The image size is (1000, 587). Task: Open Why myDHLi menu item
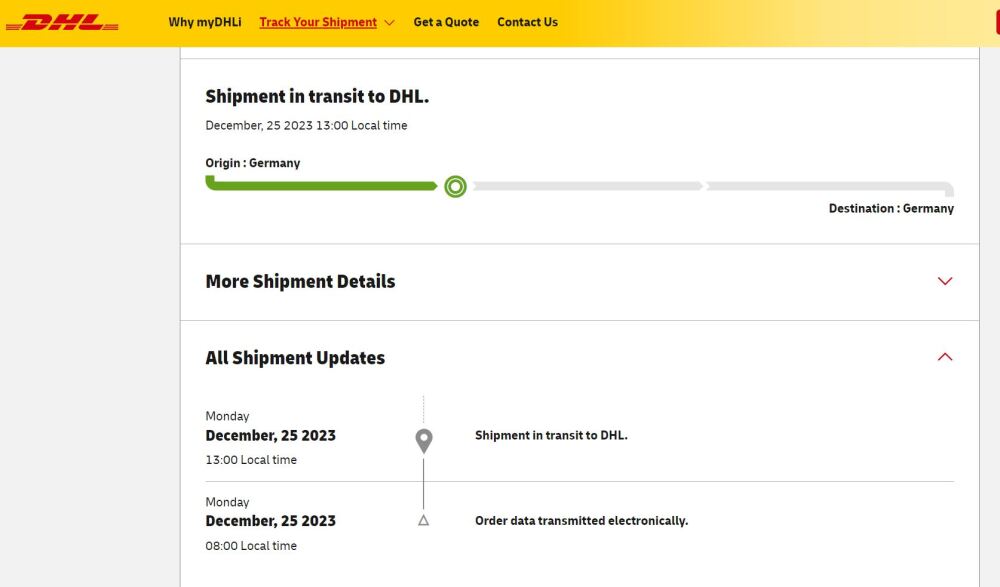pyautogui.click(x=205, y=22)
